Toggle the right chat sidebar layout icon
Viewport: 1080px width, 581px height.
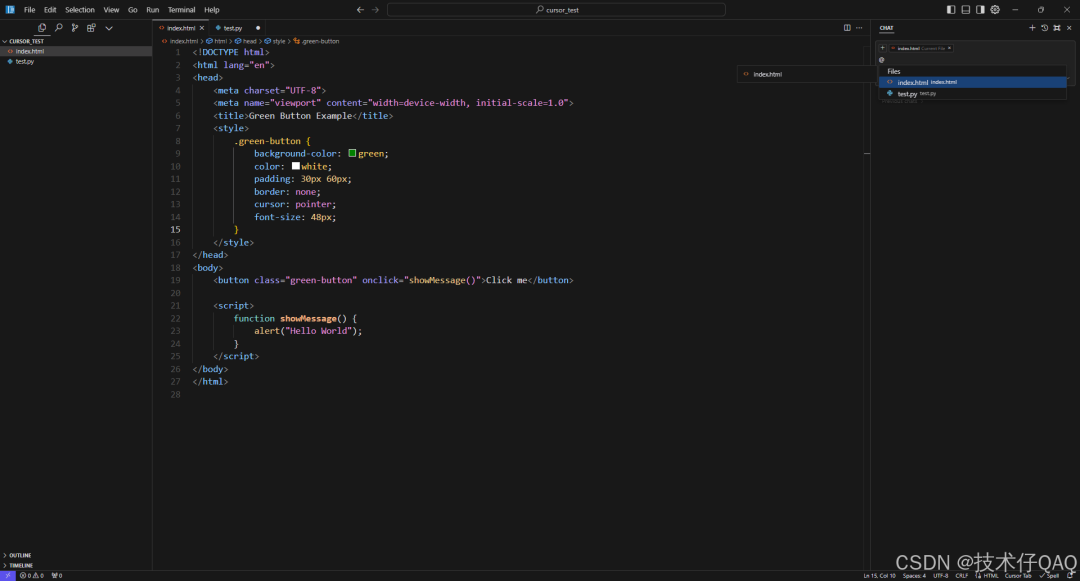coord(980,10)
